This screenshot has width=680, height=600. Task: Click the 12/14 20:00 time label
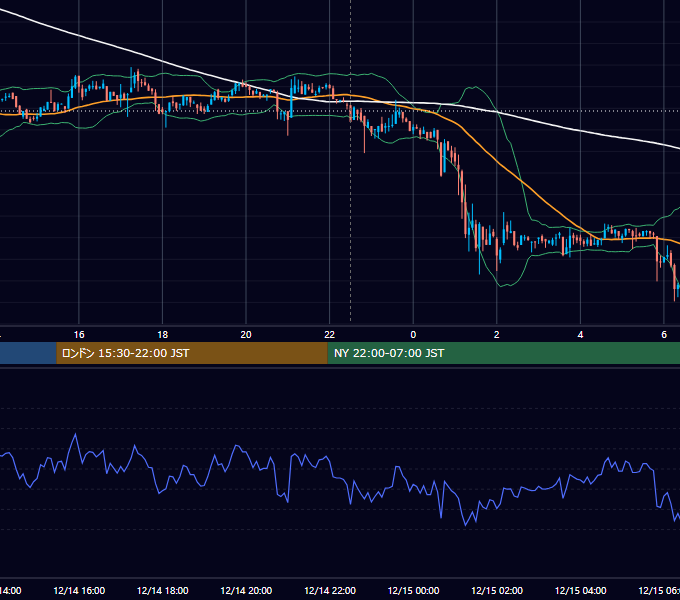246,590
